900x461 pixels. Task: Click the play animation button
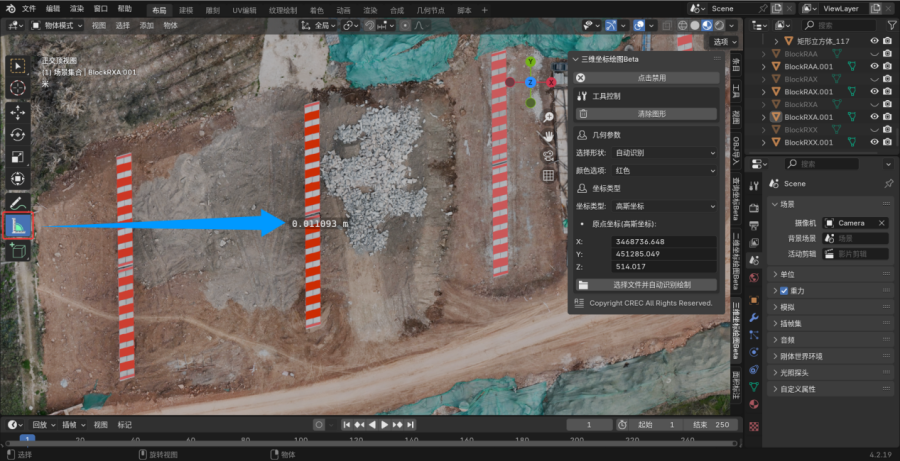tap(384, 425)
